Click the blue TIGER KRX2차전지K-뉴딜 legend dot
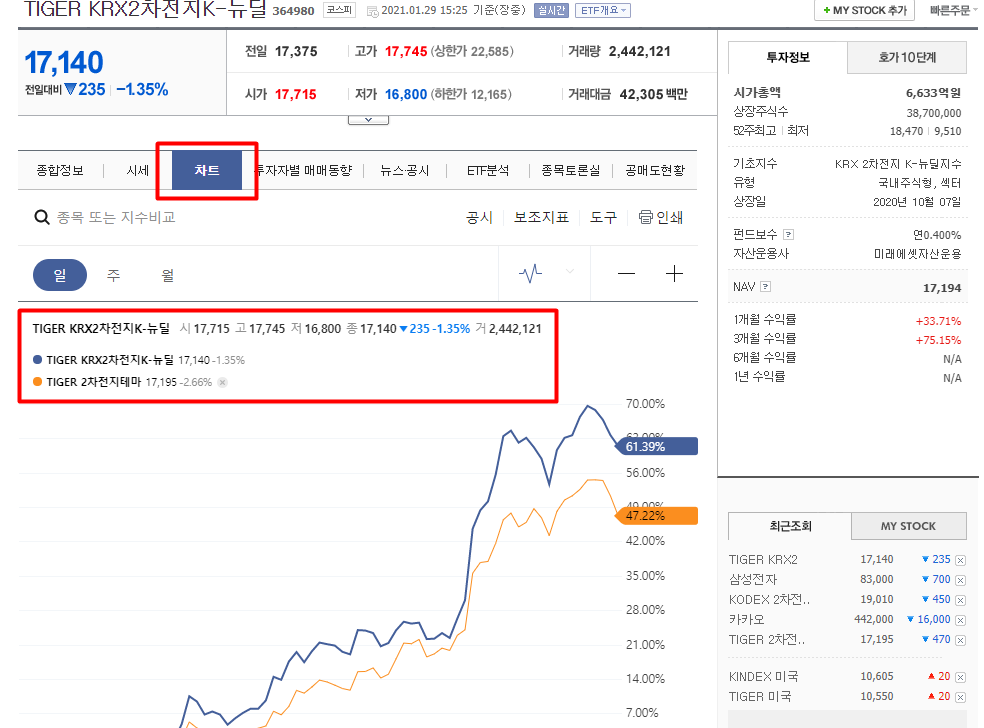The width and height of the screenshot is (984, 728). [x=38, y=360]
